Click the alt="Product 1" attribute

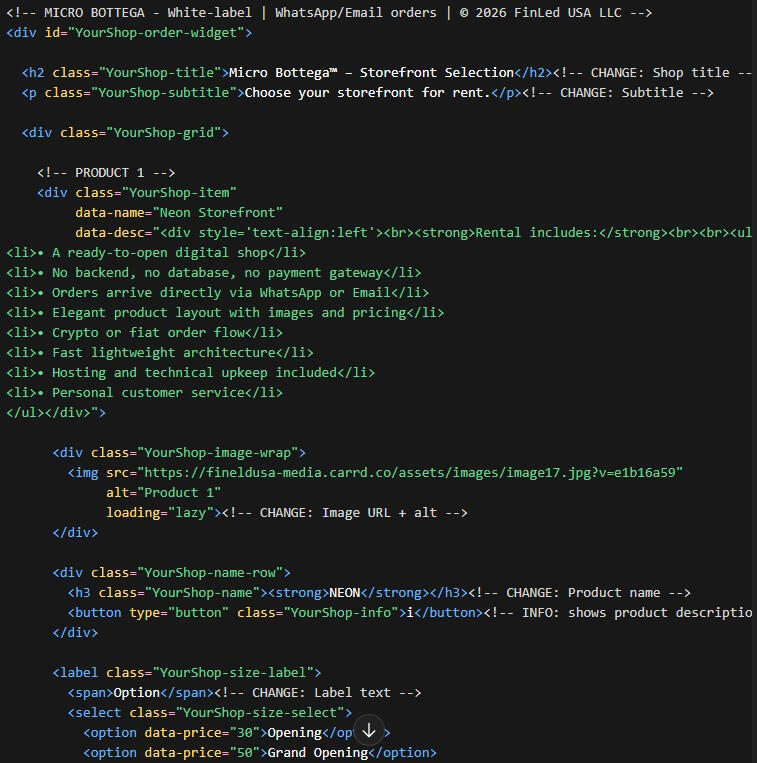click(163, 492)
